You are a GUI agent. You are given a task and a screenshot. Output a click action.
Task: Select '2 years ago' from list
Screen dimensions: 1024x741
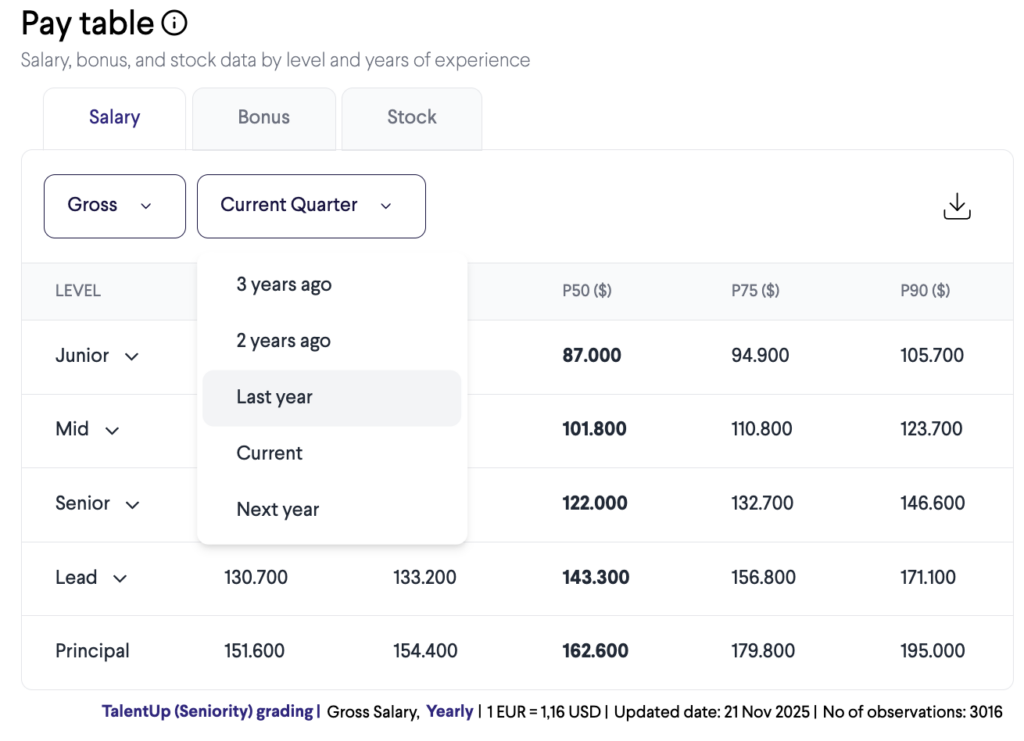pos(283,341)
